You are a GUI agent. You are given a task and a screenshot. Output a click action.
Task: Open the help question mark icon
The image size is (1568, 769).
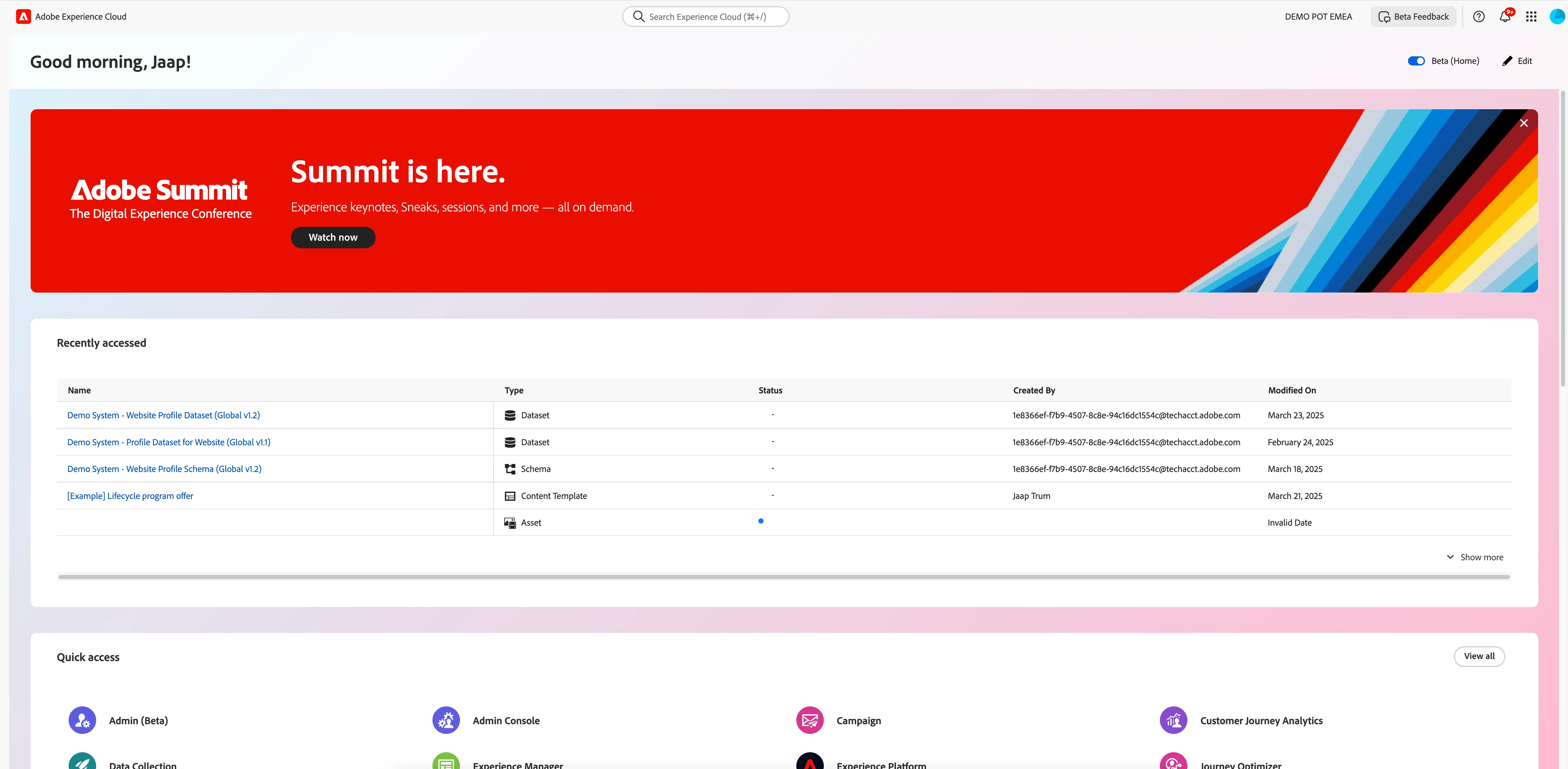[1478, 17]
